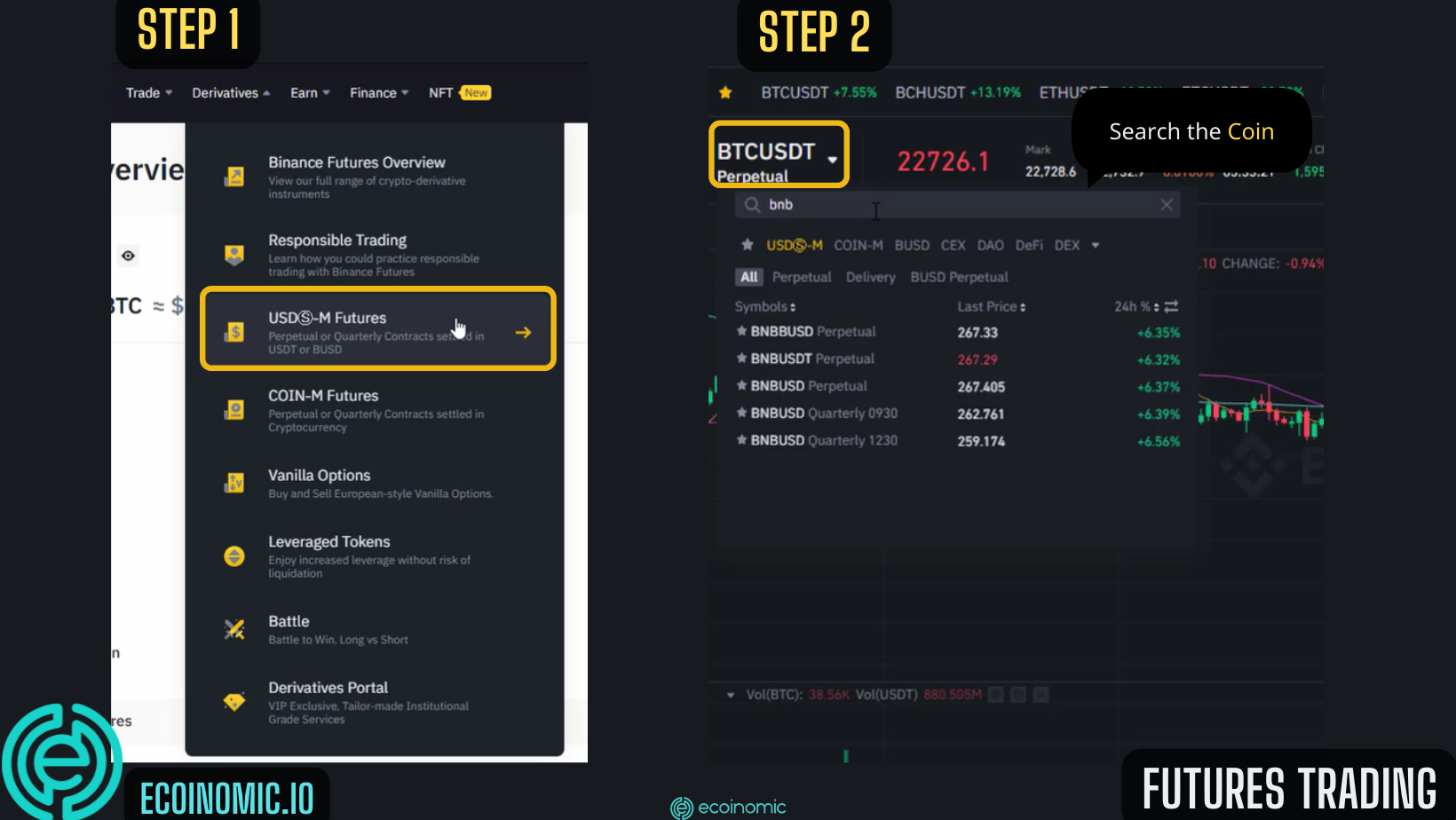Select the COIN-M market tab
This screenshot has height=820, width=1456.
point(859,246)
